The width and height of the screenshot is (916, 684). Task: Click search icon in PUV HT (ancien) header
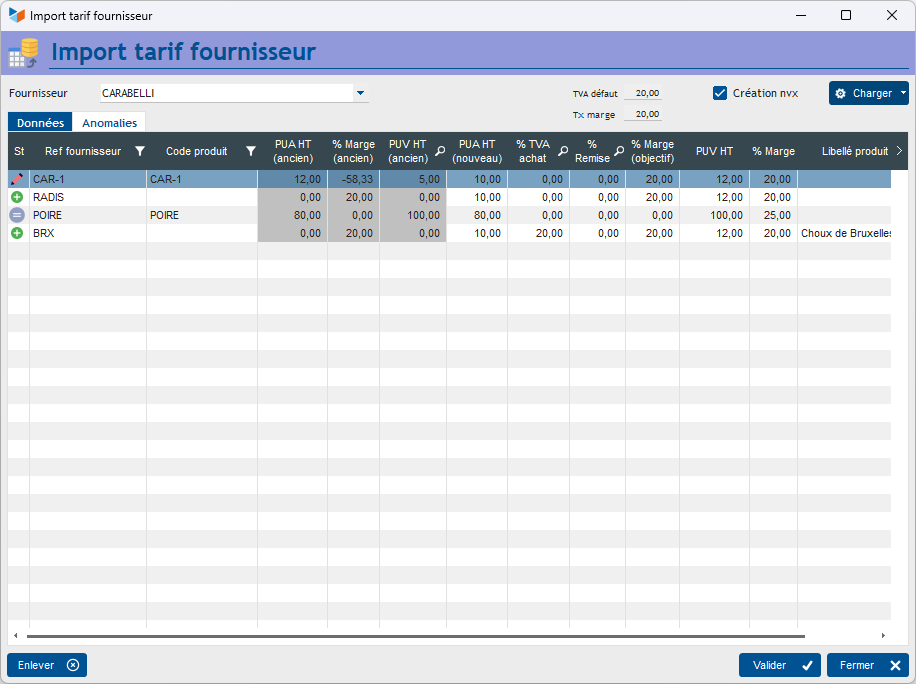440,151
